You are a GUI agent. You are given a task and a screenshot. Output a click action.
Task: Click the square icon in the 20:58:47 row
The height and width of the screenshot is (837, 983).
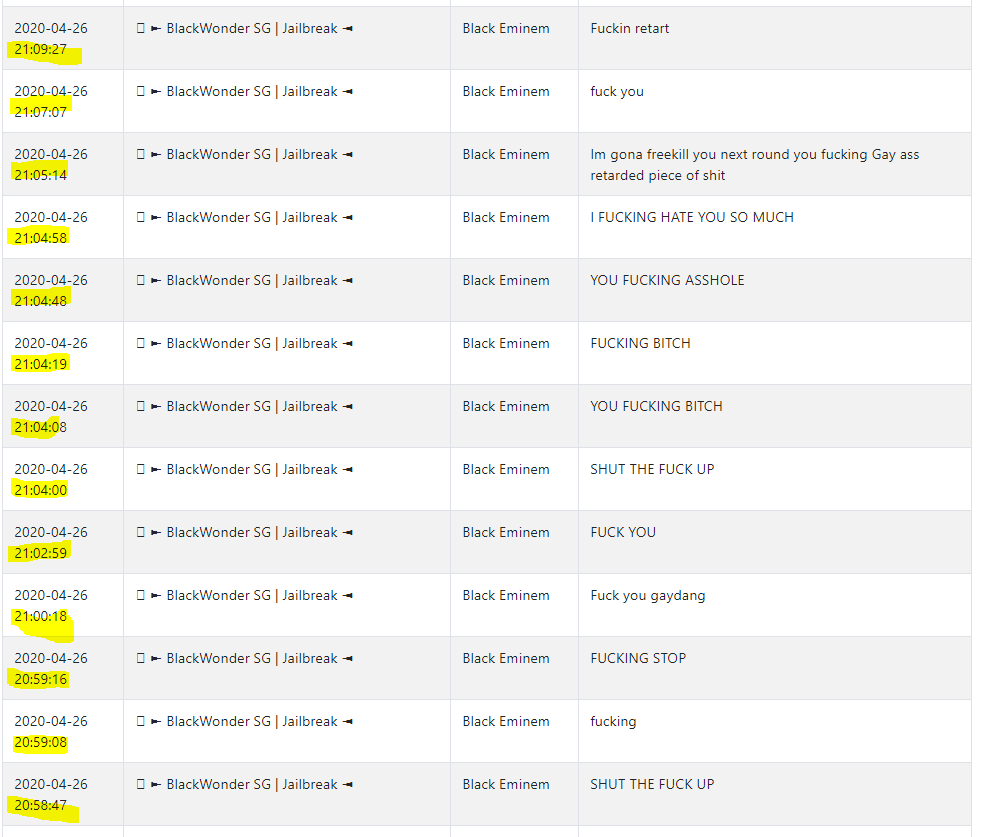(x=140, y=784)
